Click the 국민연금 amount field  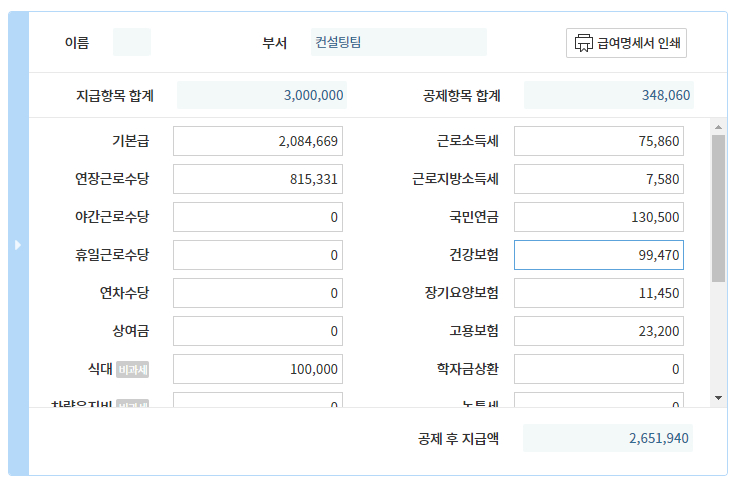point(599,217)
